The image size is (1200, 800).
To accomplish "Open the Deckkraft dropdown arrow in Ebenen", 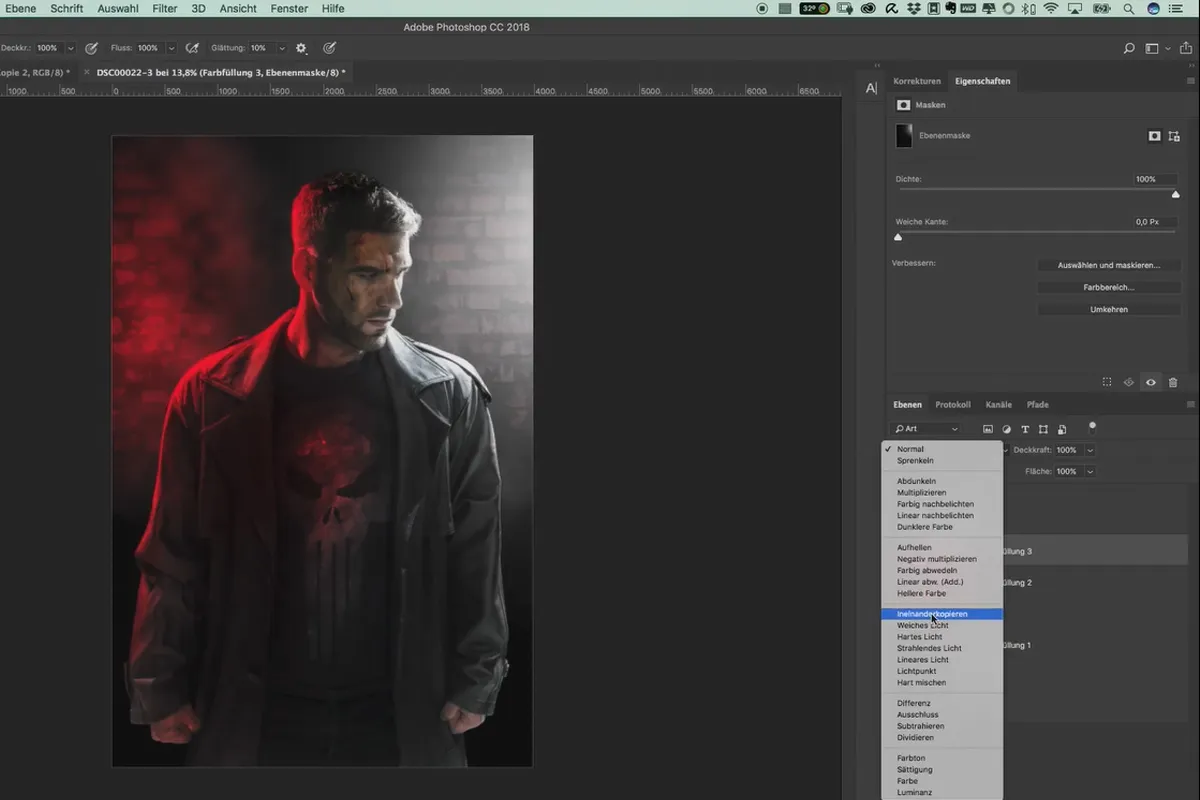I will 1090,450.
